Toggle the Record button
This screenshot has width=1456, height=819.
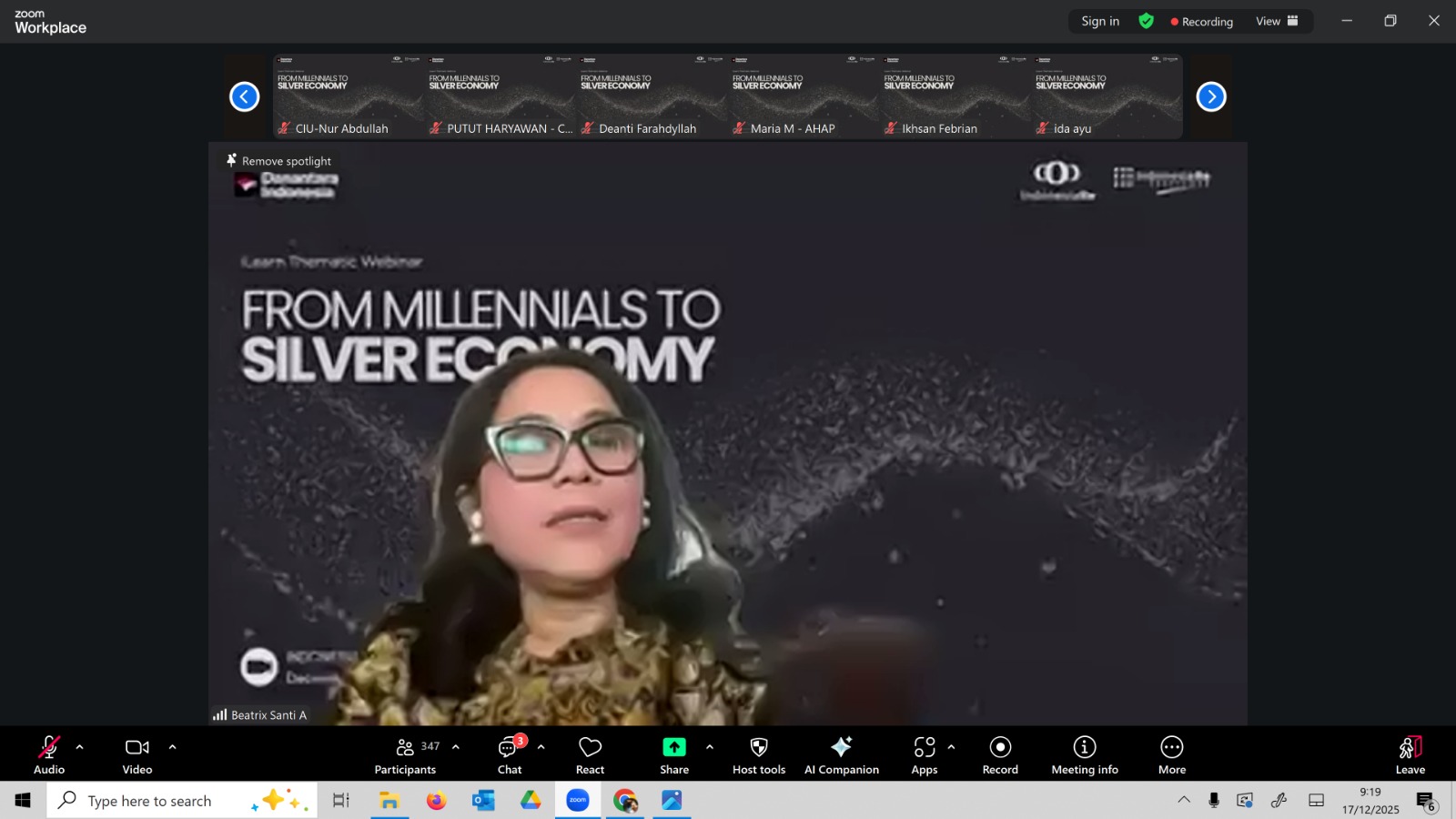click(x=1000, y=755)
